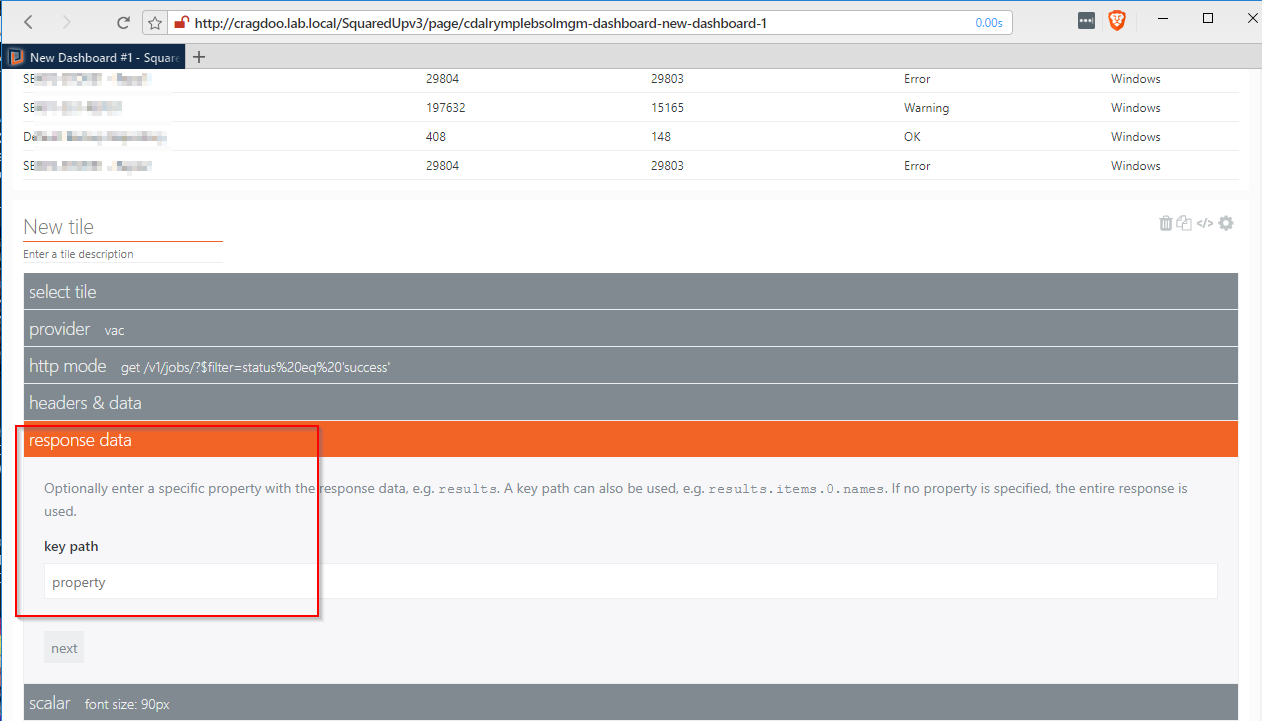
Task: Open a new browser tab
Action: [199, 57]
